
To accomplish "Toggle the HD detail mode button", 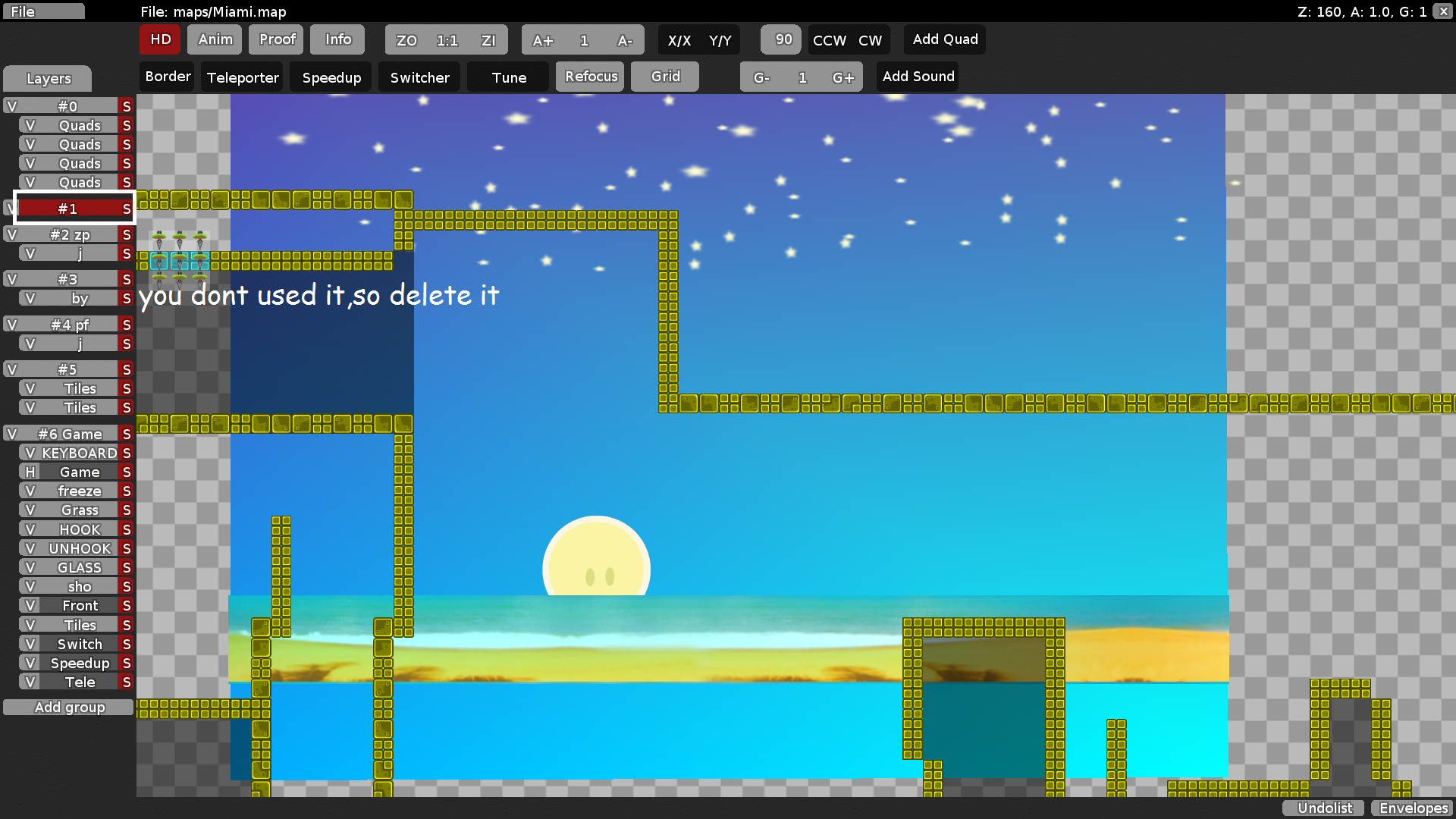I will 160,39.
